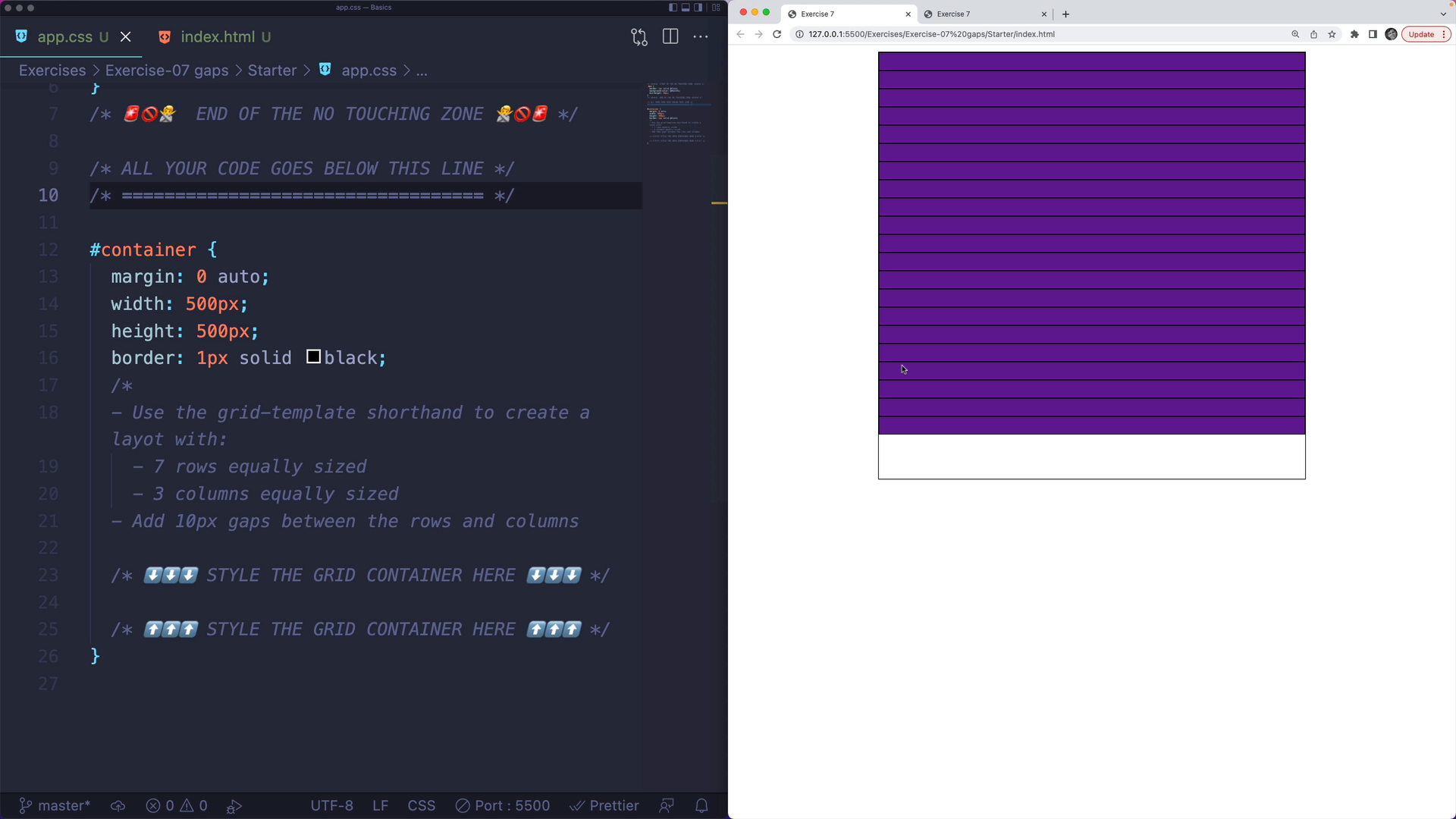This screenshot has height=819, width=1456.
Task: Open the source control changes icon in editor toolbar
Action: 639,36
